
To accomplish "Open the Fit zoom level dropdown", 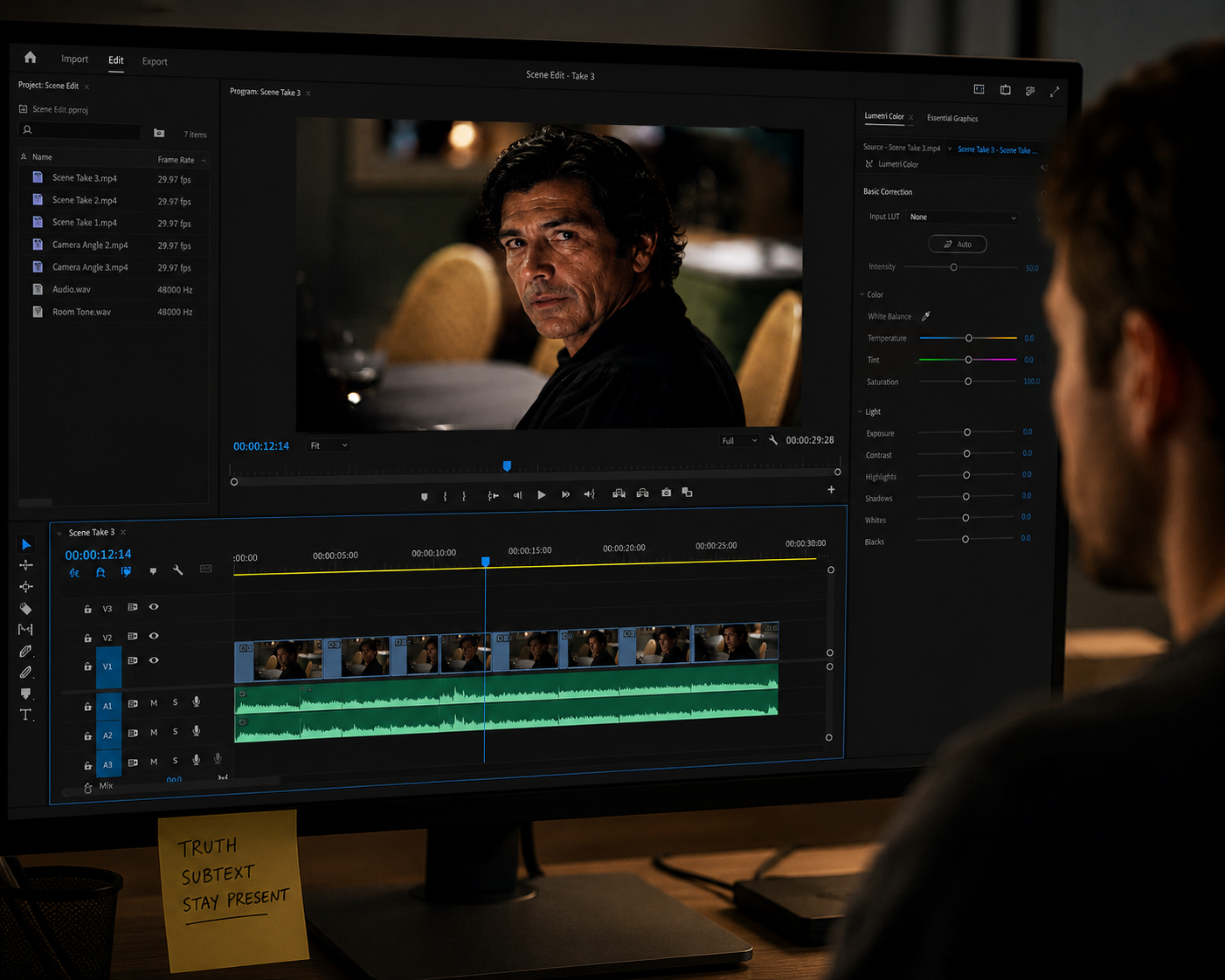I will [x=329, y=445].
